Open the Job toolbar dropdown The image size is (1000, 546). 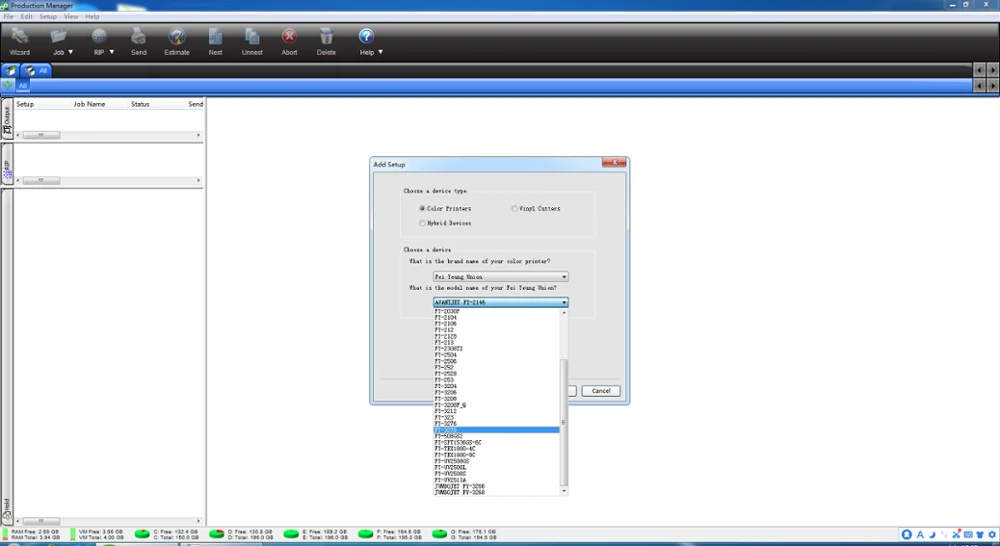pyautogui.click(x=62, y=42)
